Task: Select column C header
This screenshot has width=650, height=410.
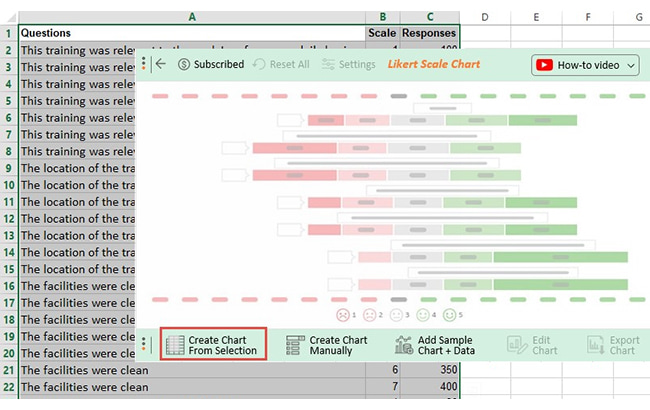Action: tap(430, 17)
